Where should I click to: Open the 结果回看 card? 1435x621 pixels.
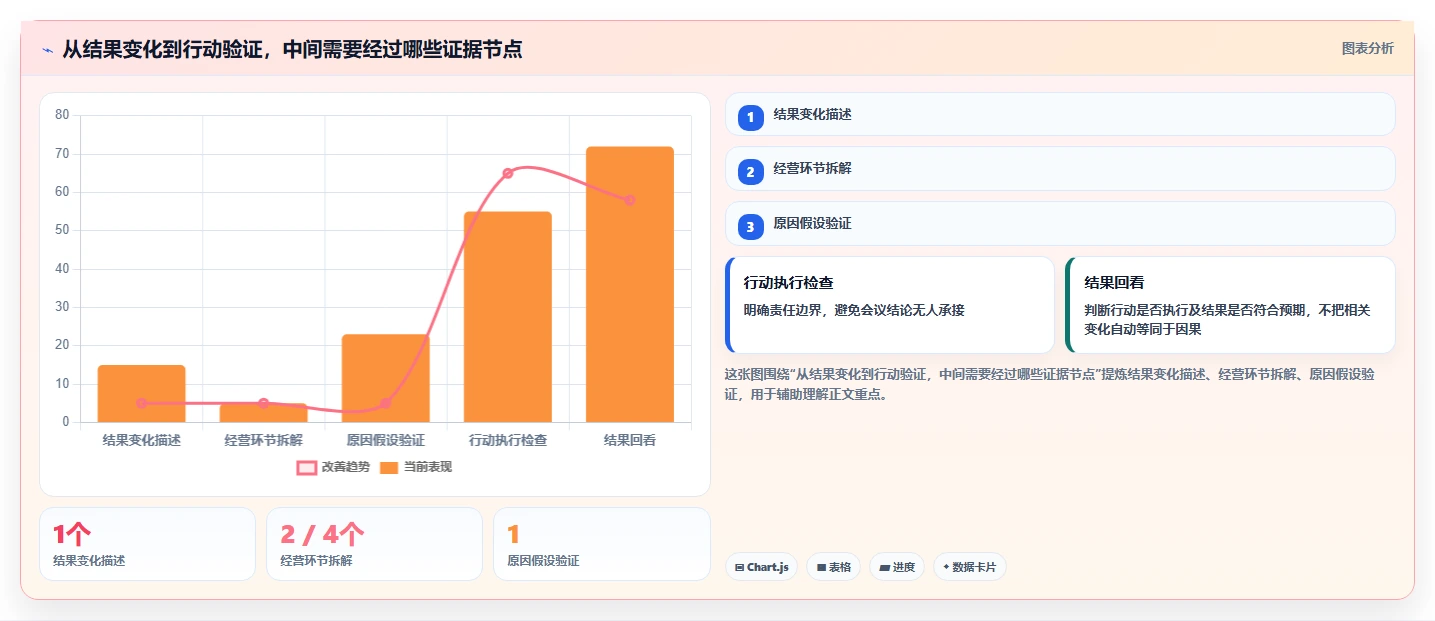point(1230,305)
